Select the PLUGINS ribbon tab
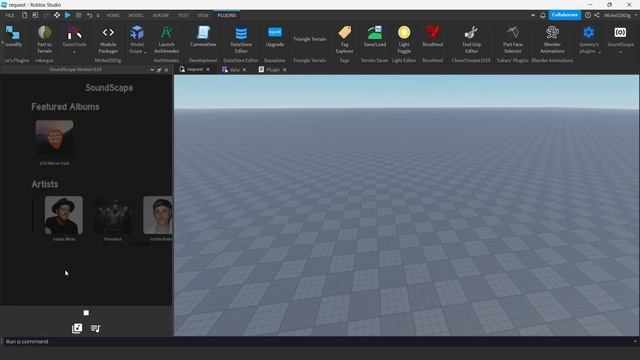The image size is (640, 360). pos(227,15)
